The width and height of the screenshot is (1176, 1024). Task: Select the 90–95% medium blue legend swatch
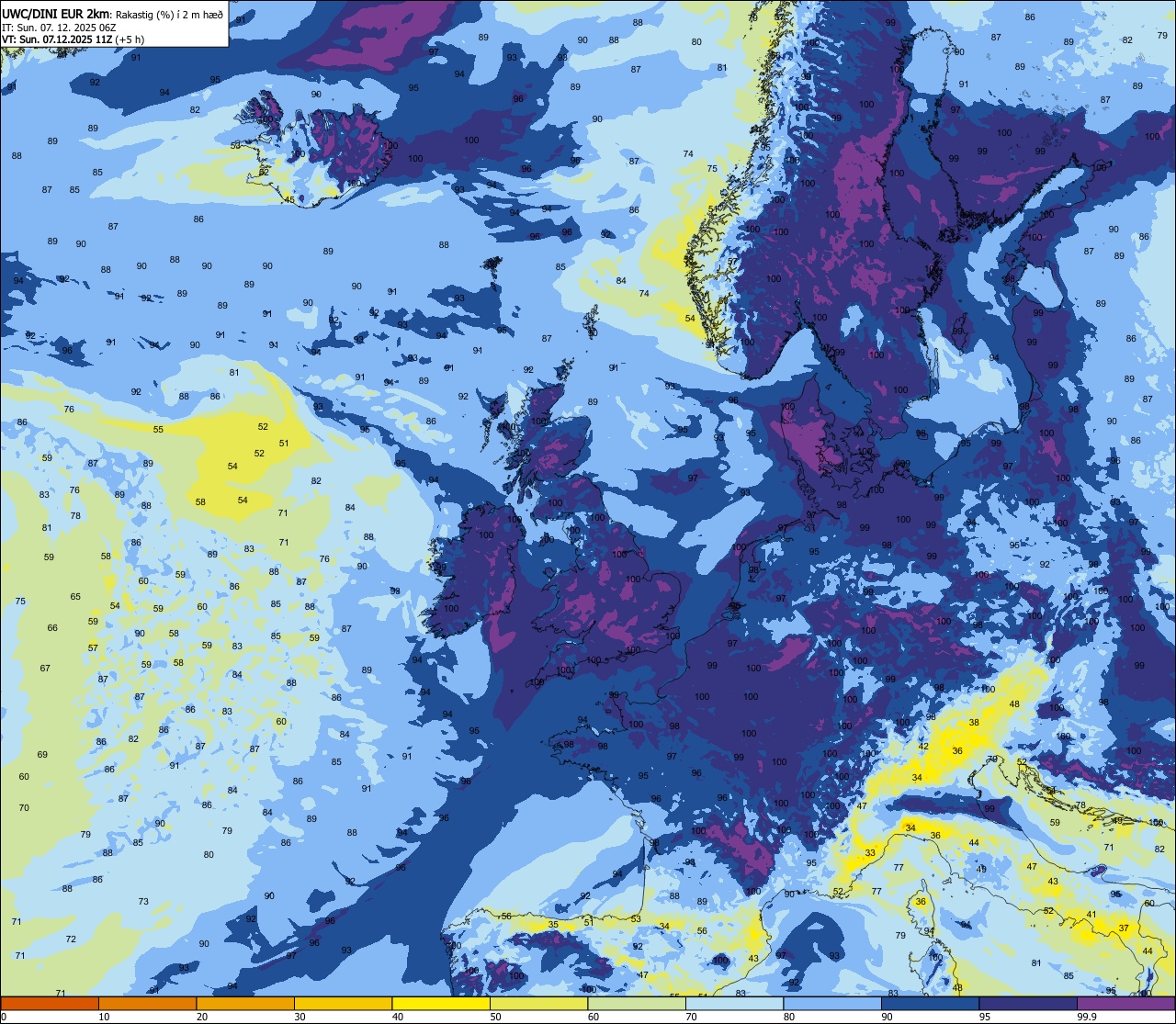pyautogui.click(x=930, y=1003)
